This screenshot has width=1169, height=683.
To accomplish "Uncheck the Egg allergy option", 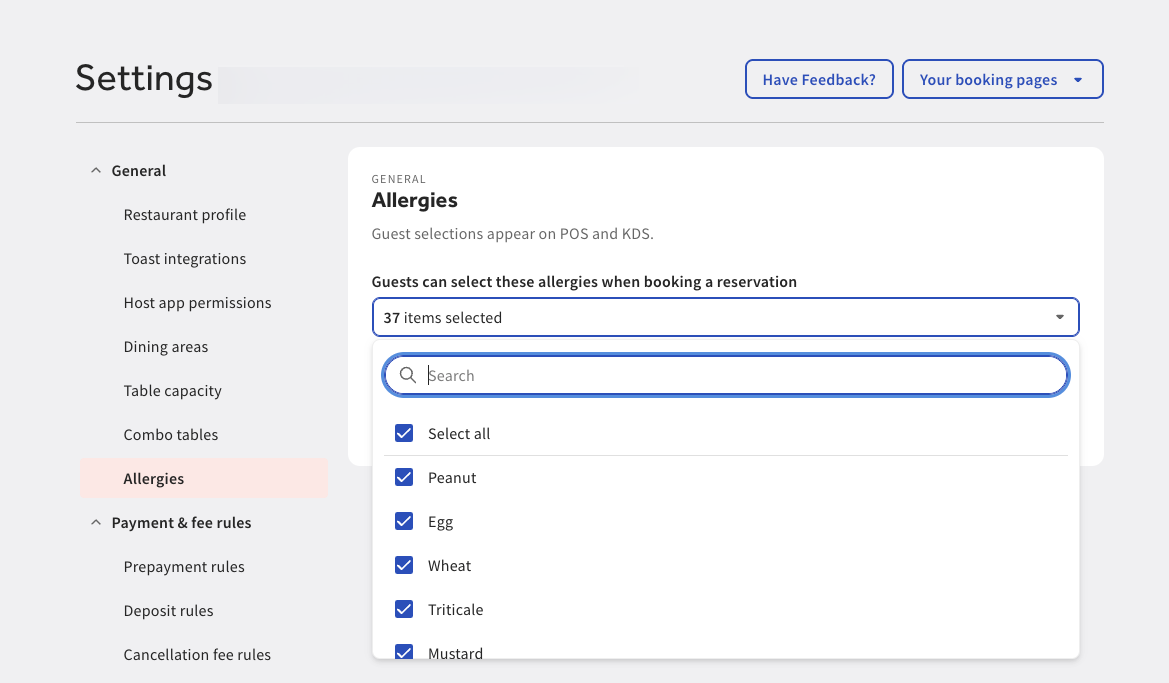I will click(x=404, y=521).
